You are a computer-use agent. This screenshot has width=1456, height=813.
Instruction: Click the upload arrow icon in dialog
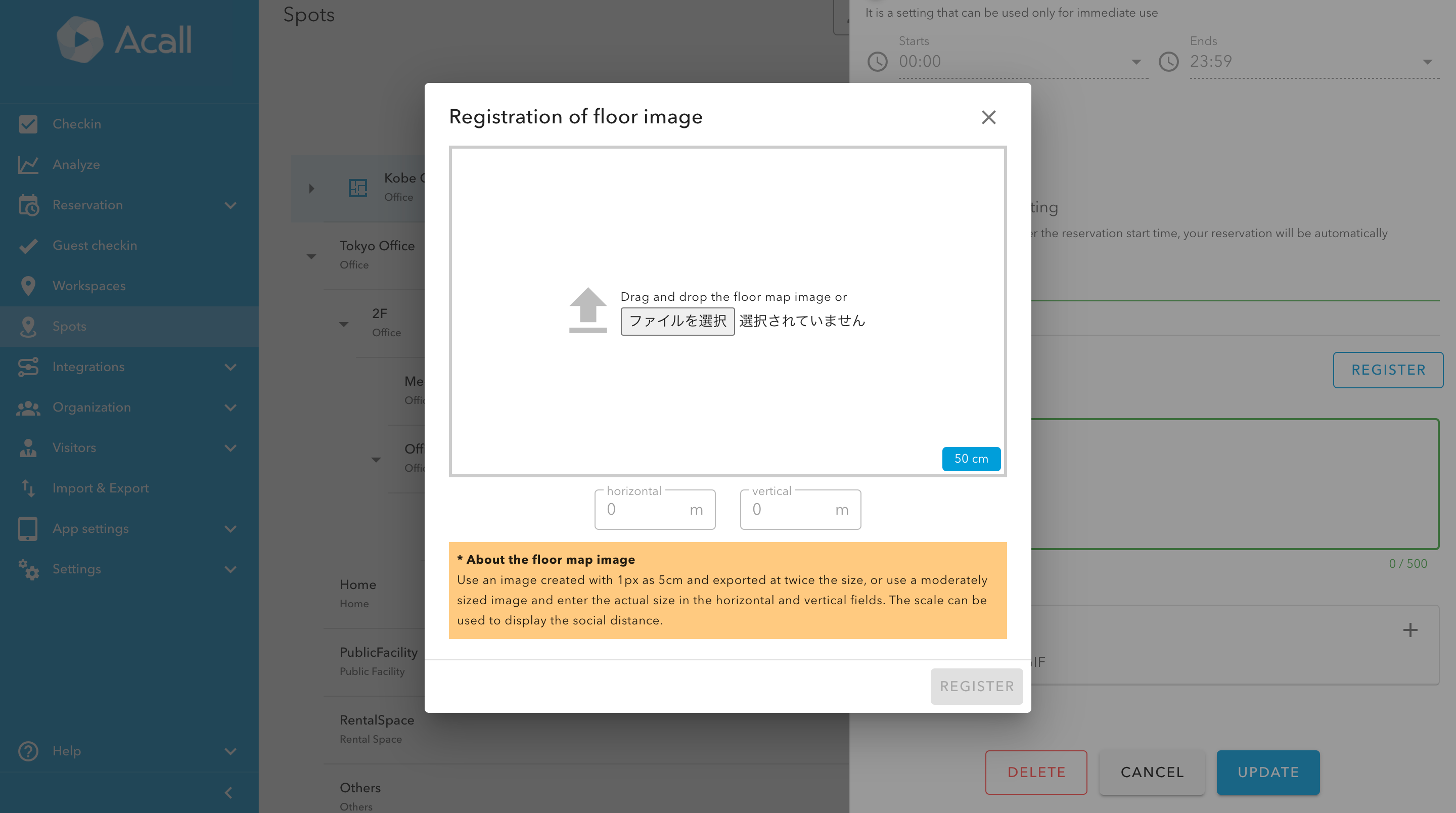tap(587, 310)
